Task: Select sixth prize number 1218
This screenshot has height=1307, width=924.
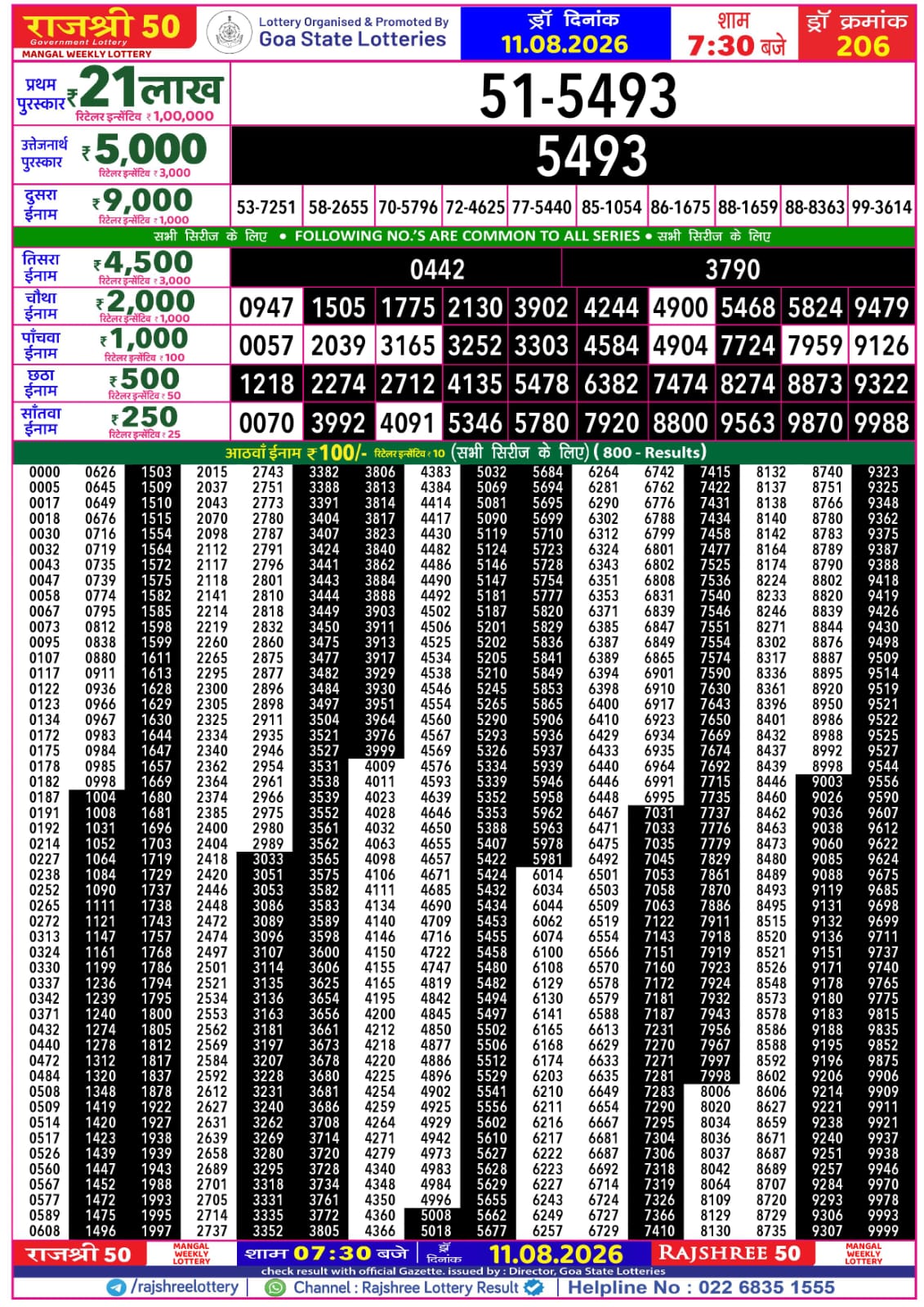Action: (x=266, y=384)
